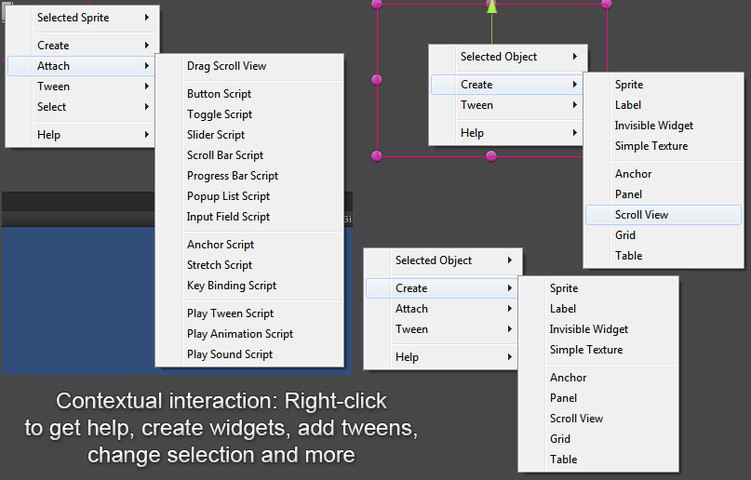This screenshot has height=480, width=751.
Task: Select Button Script menu entry
Action: 219,94
